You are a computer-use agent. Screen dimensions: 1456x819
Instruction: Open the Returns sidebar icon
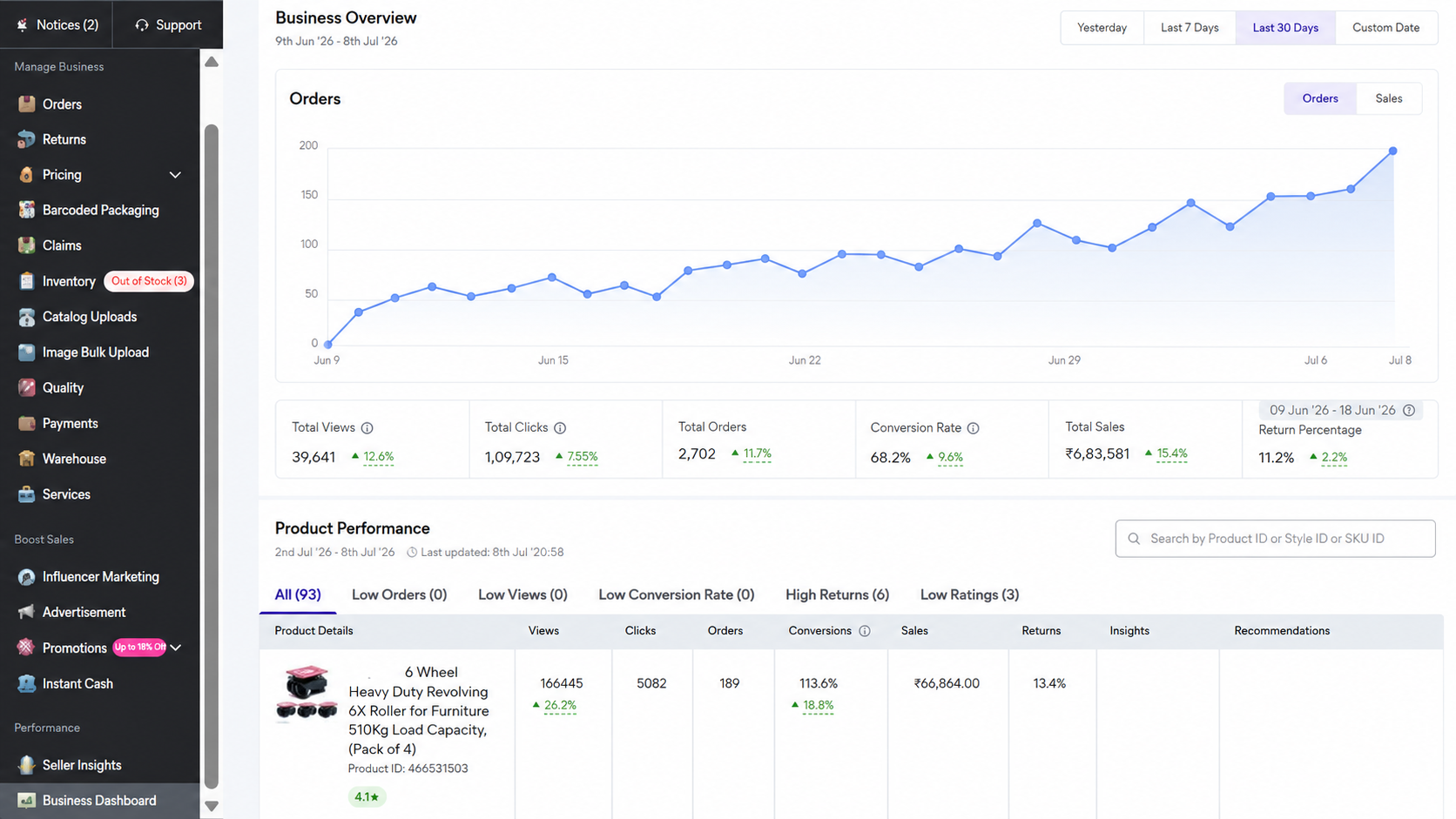pos(26,139)
